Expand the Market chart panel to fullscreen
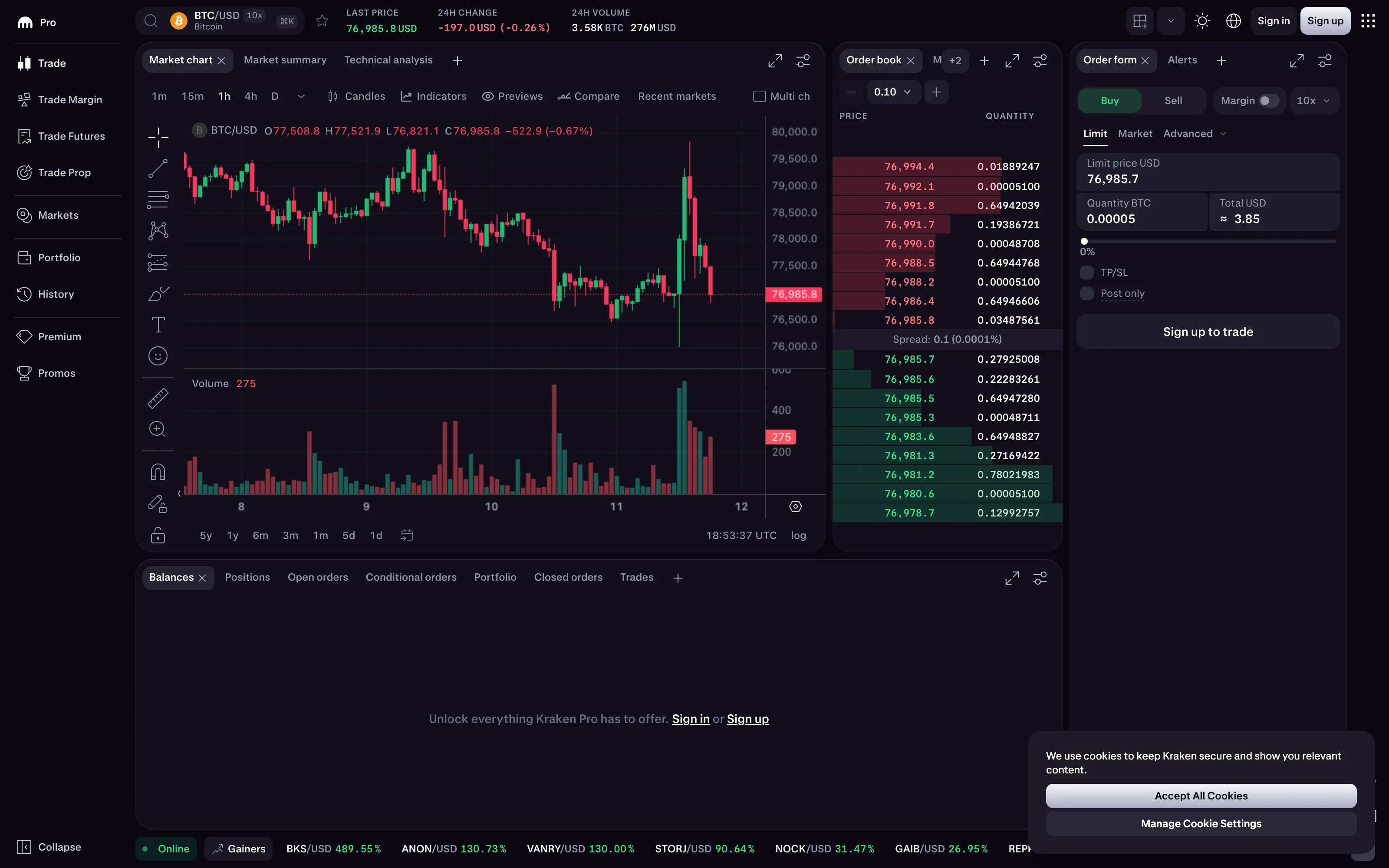 point(775,60)
